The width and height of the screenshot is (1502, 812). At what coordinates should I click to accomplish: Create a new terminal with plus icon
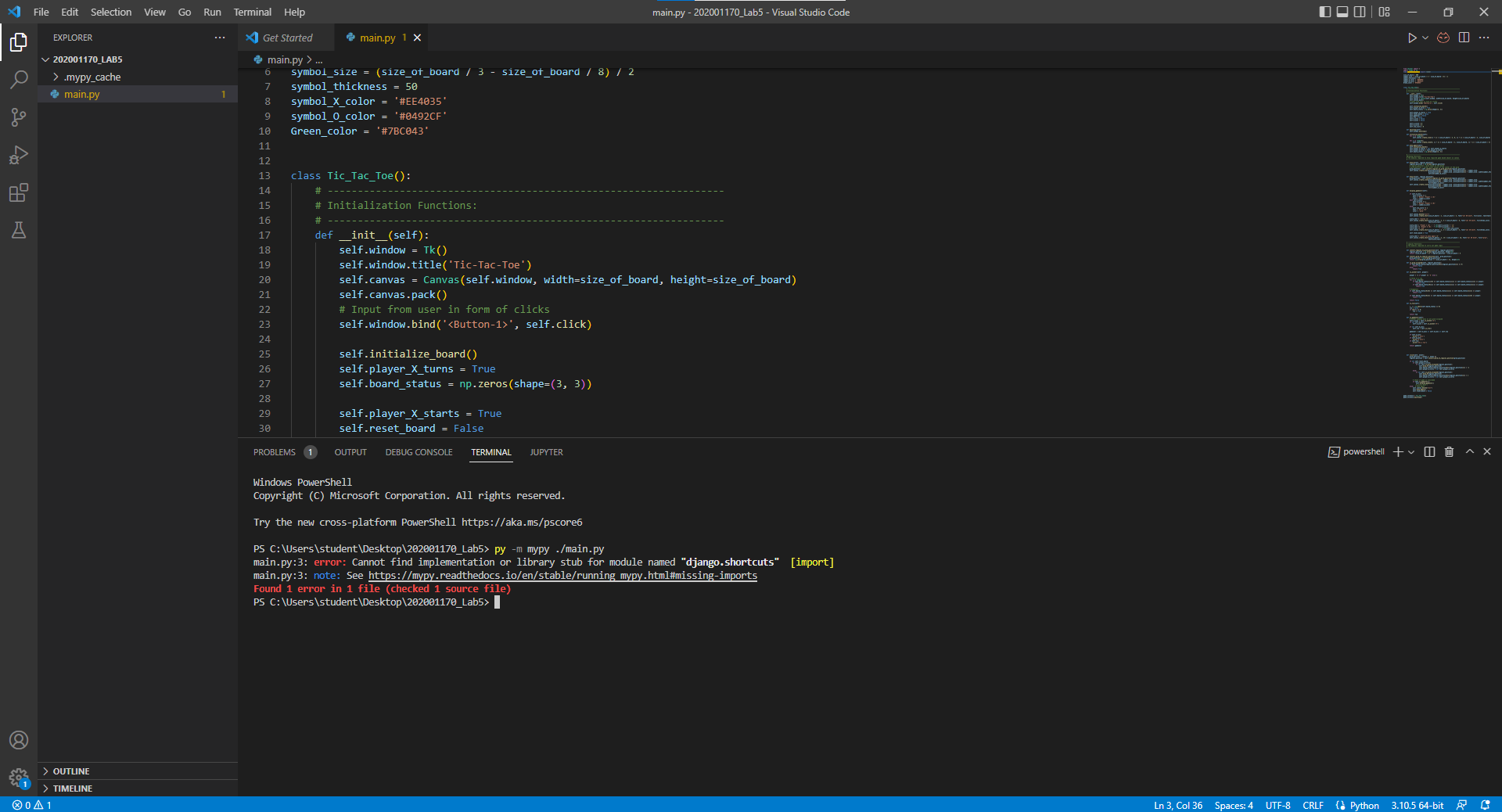(x=1398, y=452)
